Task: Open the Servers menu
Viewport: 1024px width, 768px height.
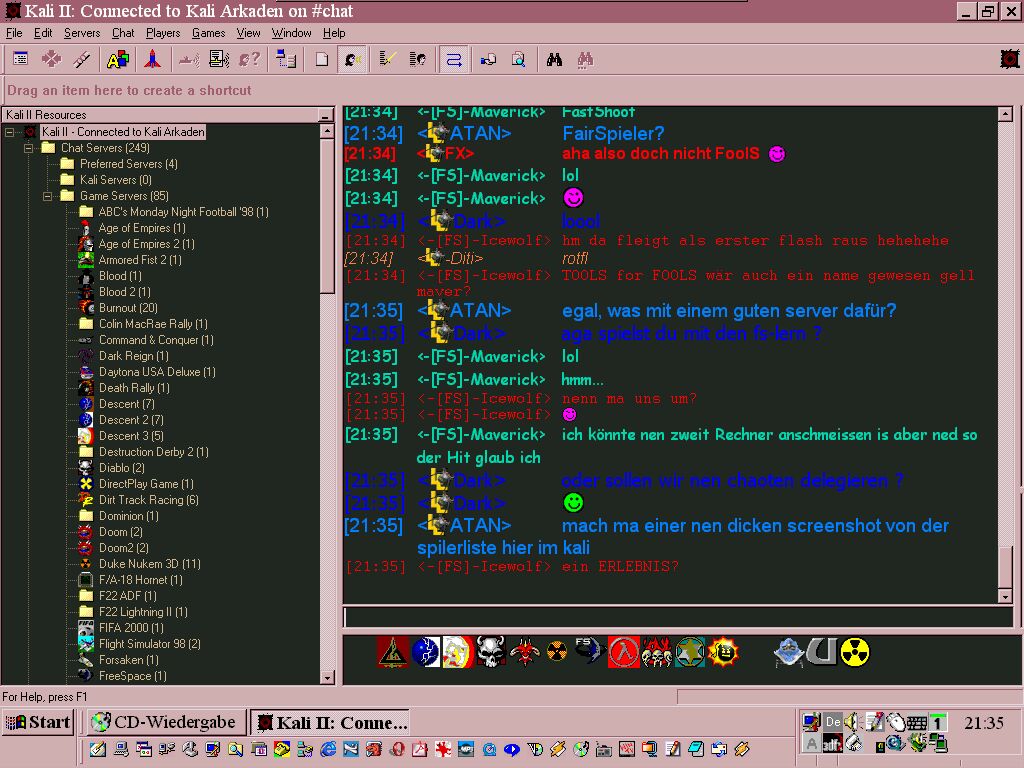Action: (82, 33)
